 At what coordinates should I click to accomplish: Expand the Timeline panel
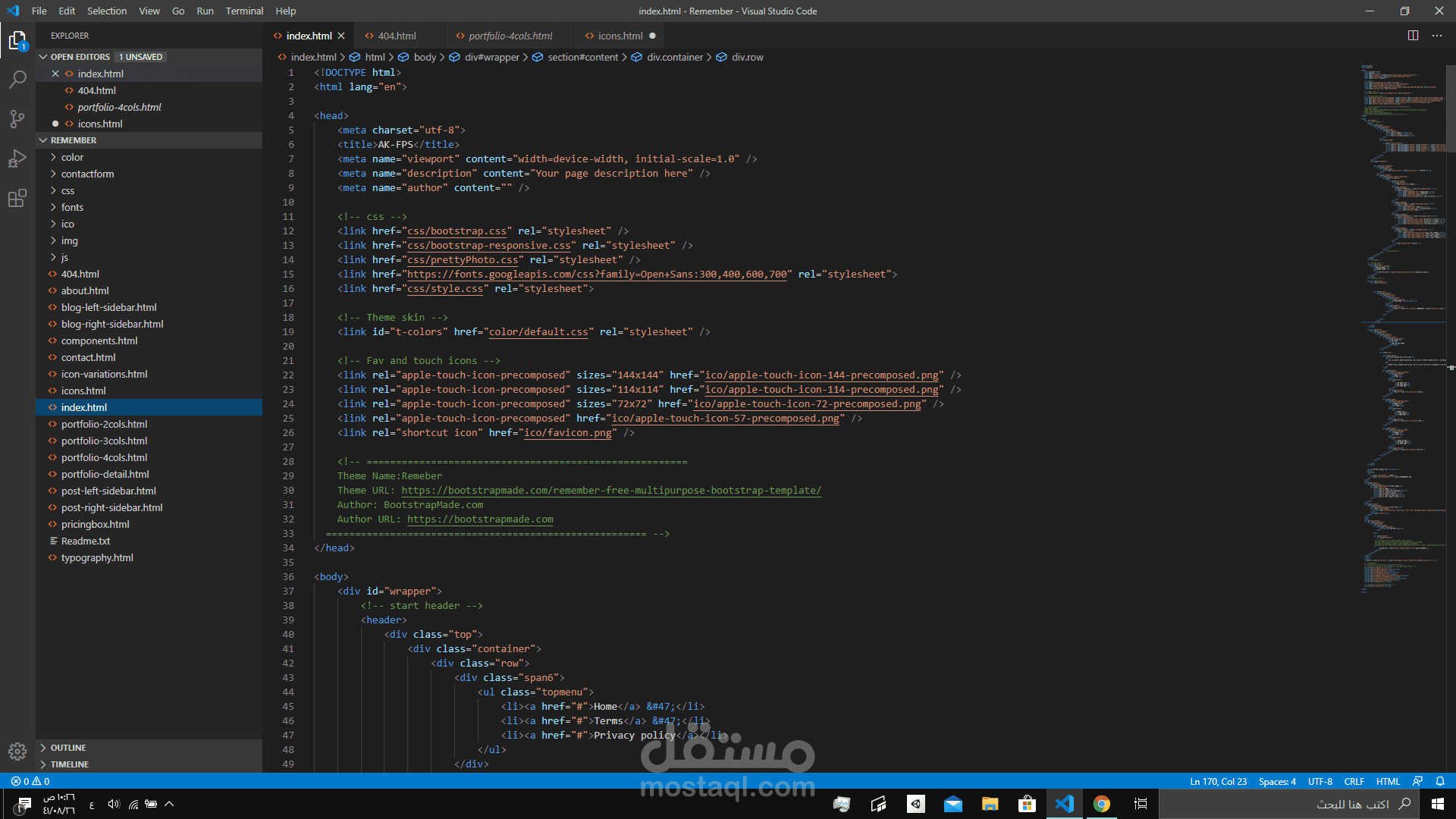[x=149, y=764]
